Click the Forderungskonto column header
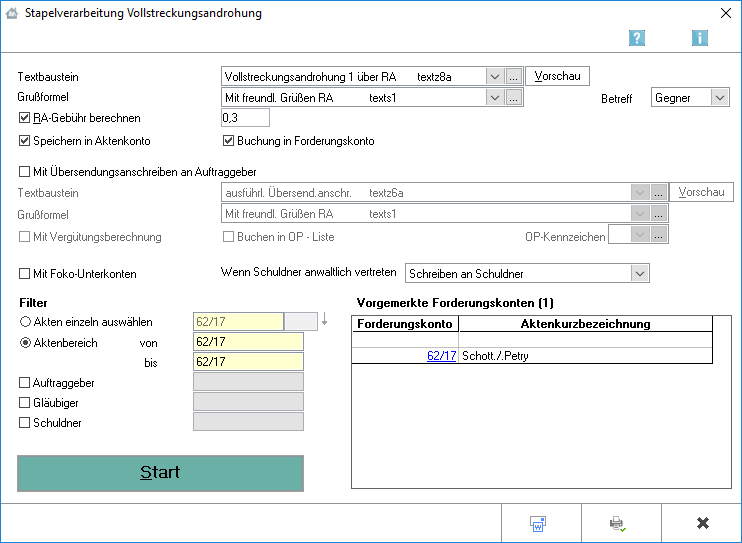The height and width of the screenshot is (543, 742). click(405, 324)
